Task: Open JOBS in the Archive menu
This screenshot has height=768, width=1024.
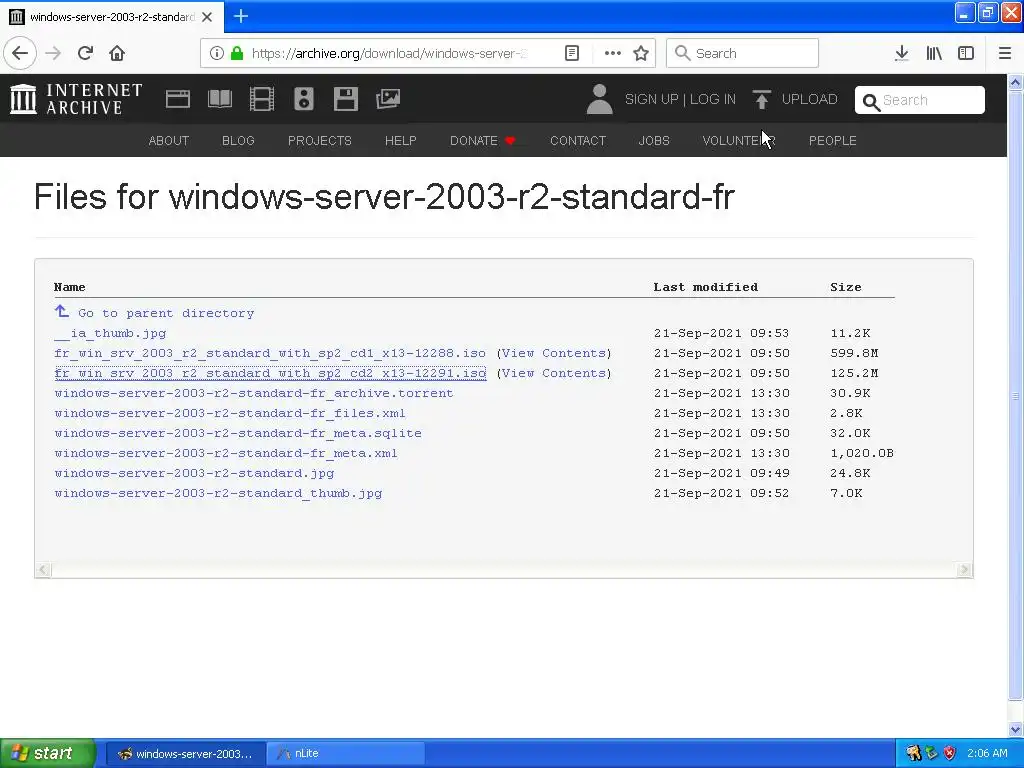Action: [654, 140]
